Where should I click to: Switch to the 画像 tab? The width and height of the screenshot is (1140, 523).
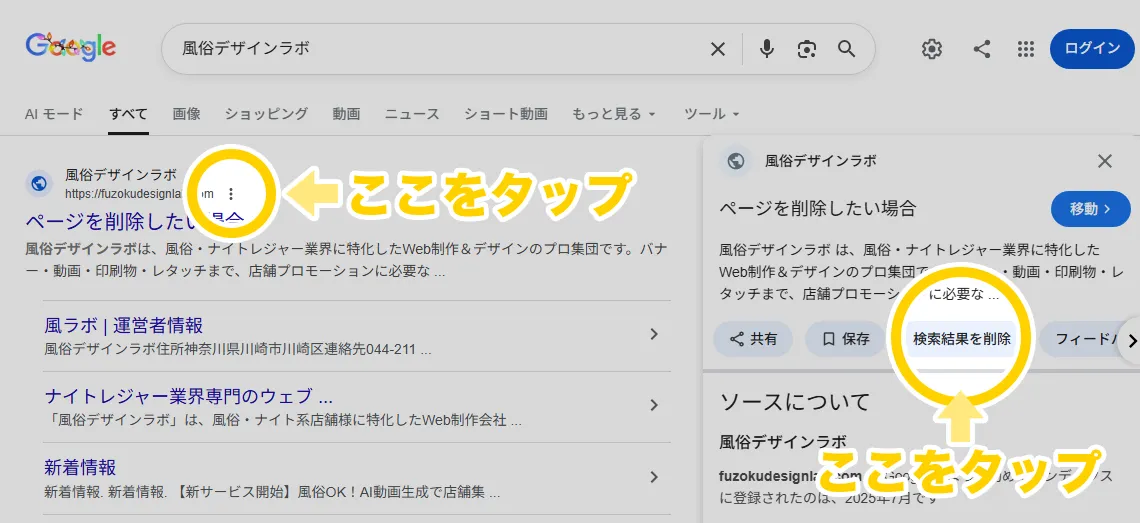[x=186, y=114]
